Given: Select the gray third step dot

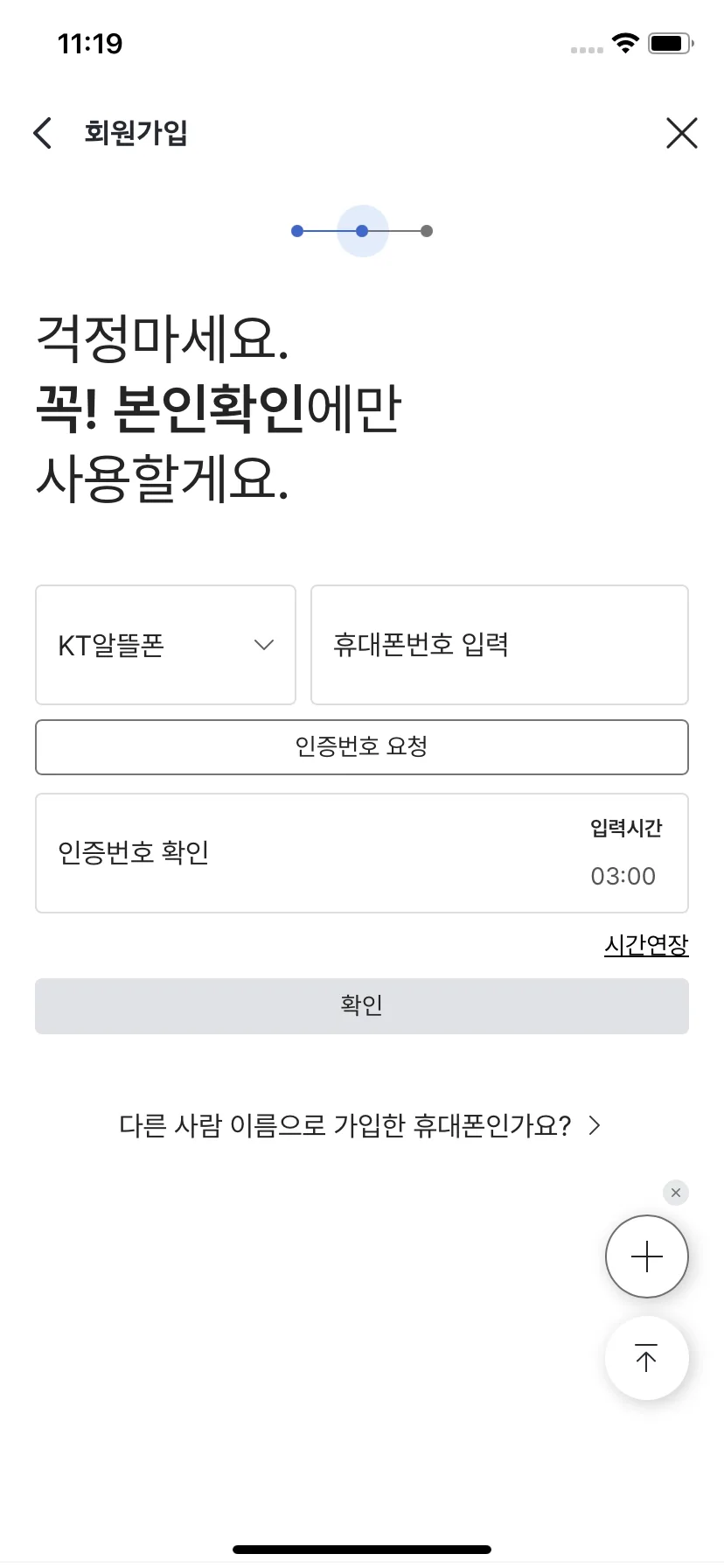Looking at the screenshot, I should 427,231.
